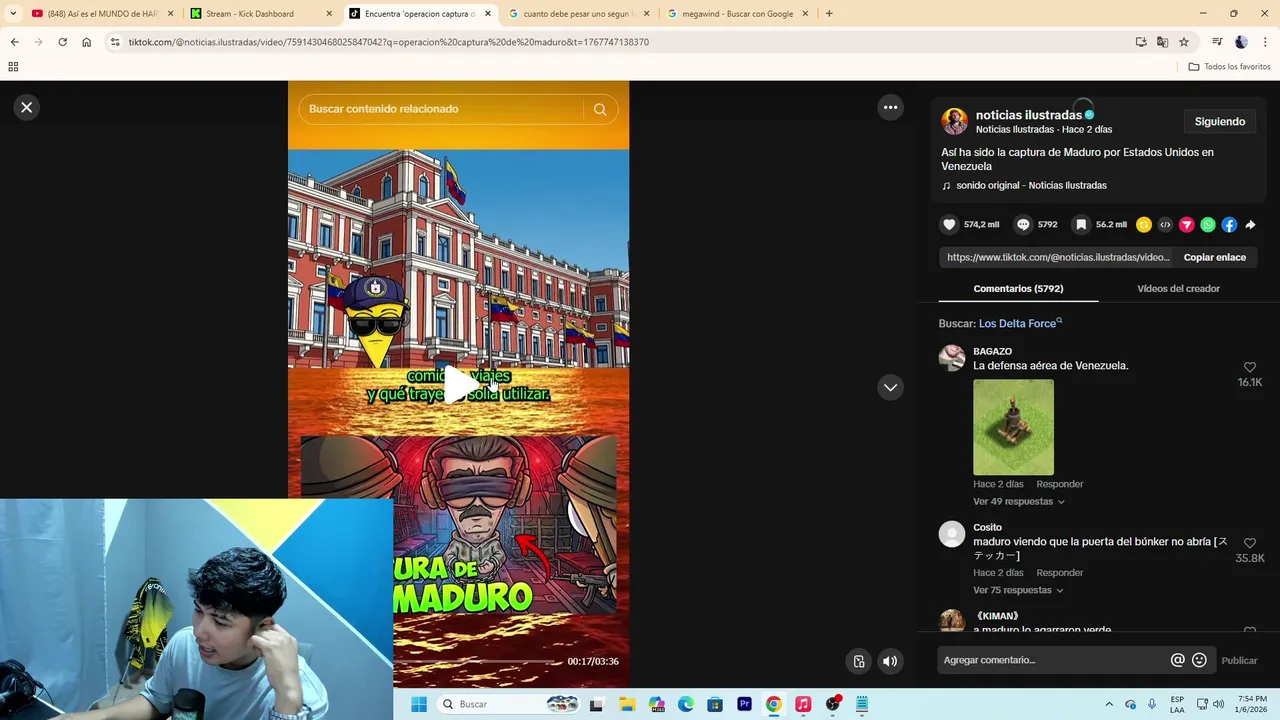
Task: Reply to Cosito's comment
Action: 1060,573
